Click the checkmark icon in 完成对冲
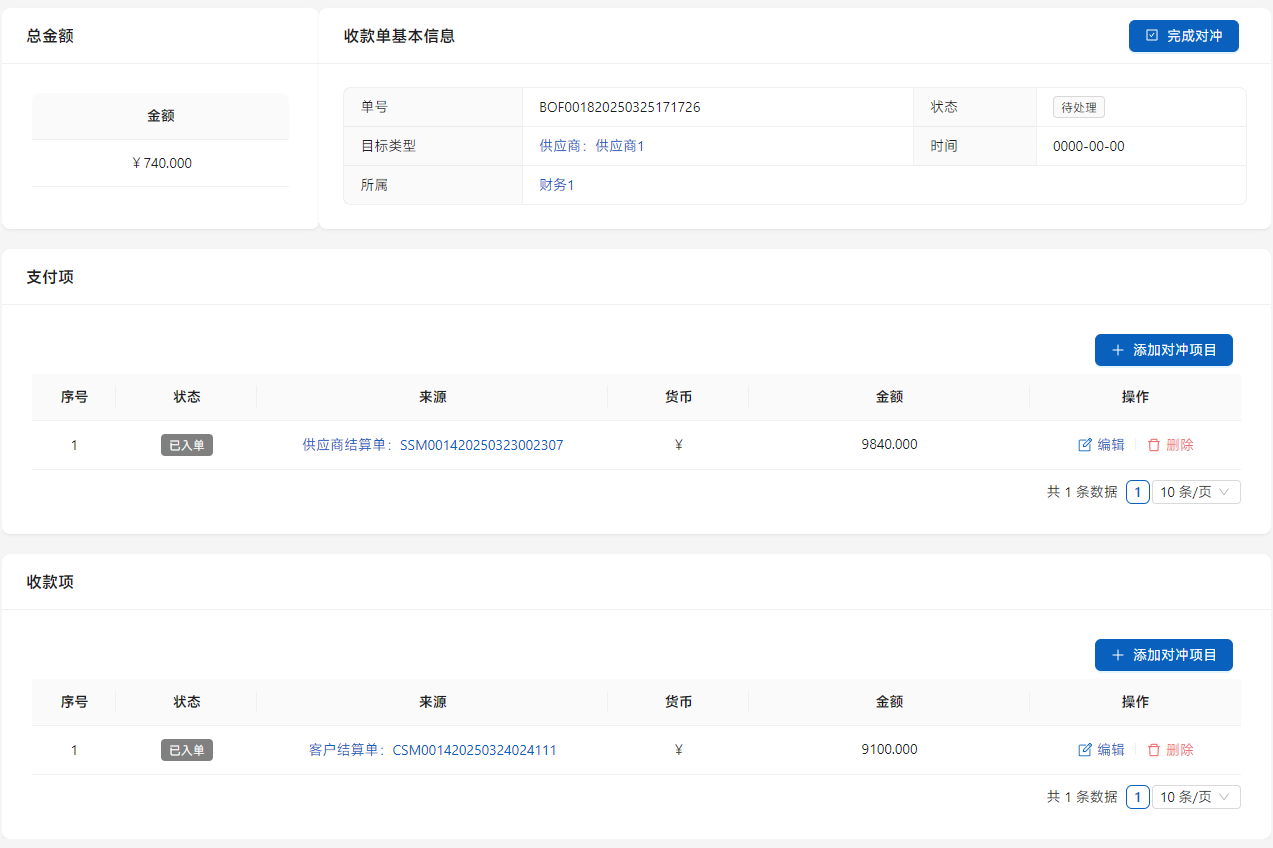This screenshot has height=848, width=1273. (x=1152, y=36)
